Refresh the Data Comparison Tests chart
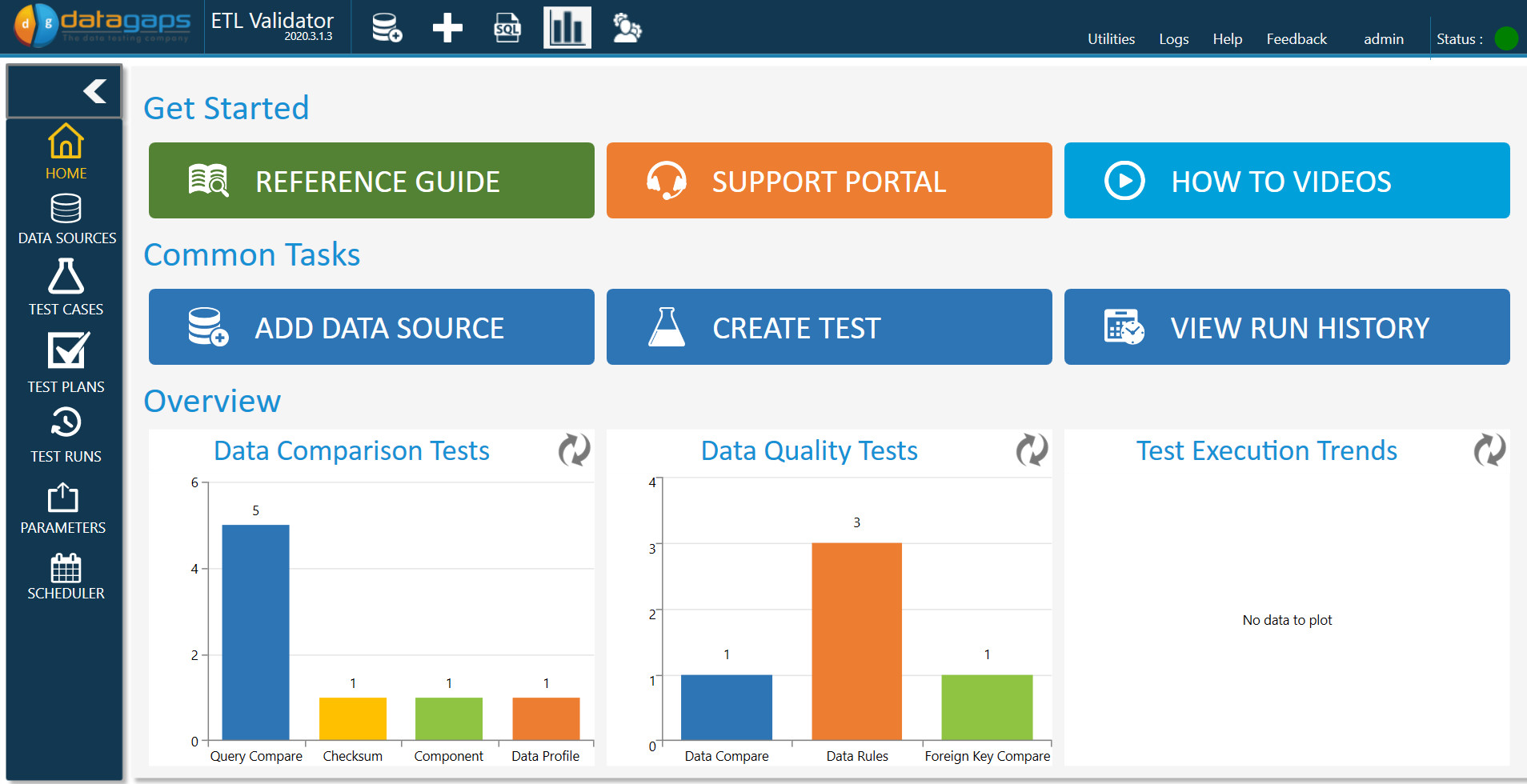1527x784 pixels. pos(573,450)
